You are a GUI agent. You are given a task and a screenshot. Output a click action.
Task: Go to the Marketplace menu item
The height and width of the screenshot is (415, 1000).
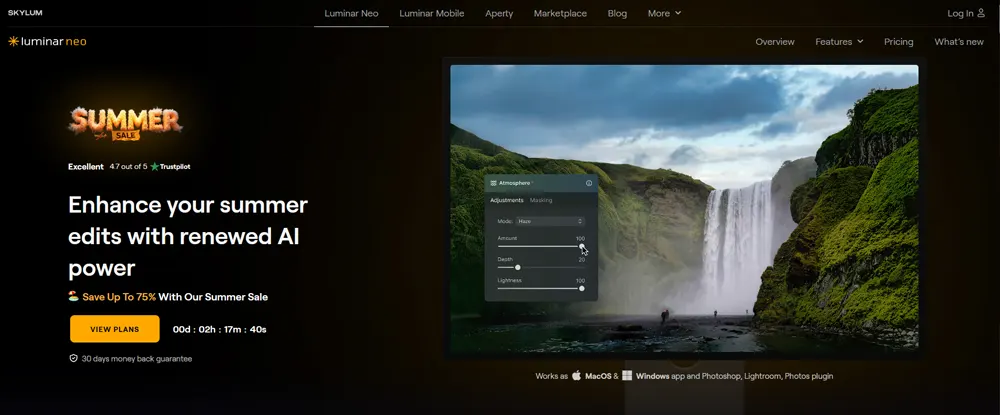coord(561,13)
